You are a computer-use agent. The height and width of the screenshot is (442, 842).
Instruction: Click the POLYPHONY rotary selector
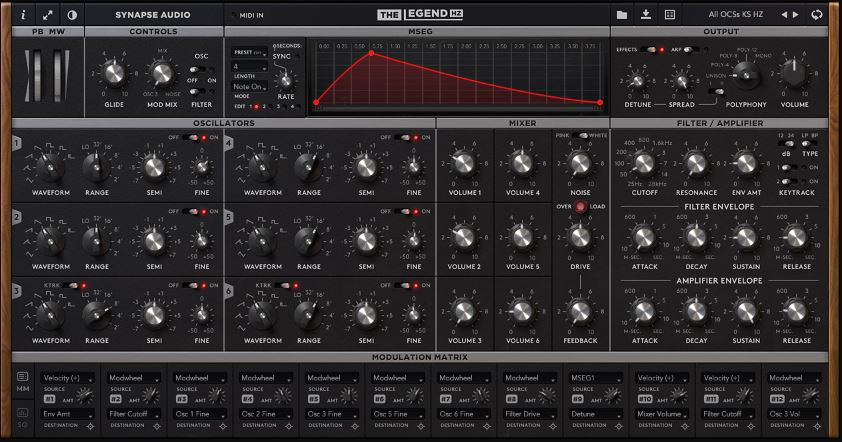[745, 75]
